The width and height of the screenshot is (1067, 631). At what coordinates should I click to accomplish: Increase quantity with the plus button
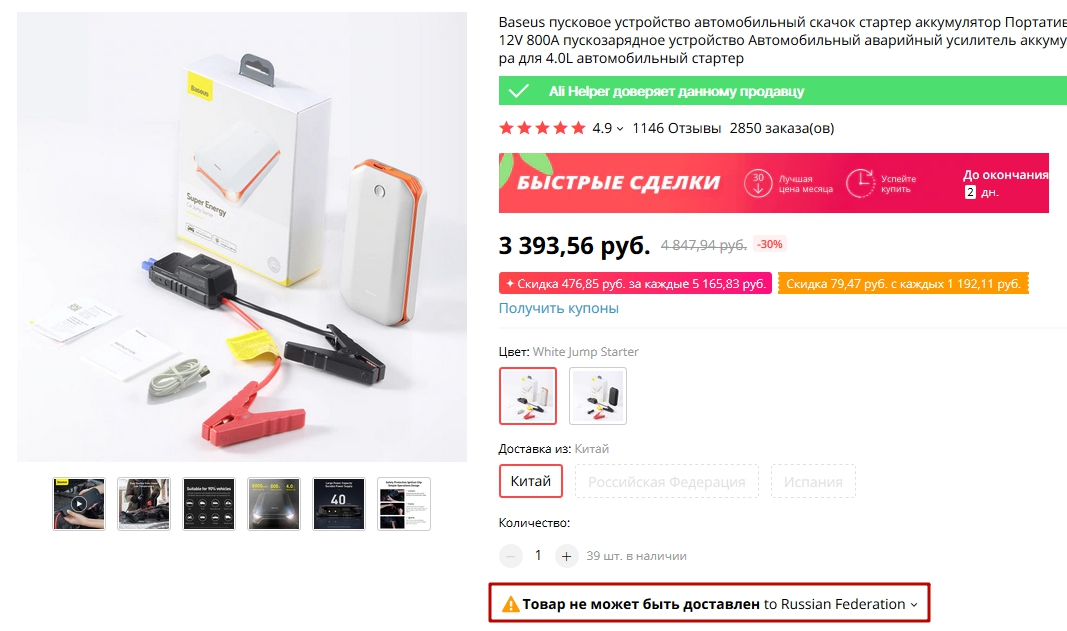tap(566, 556)
